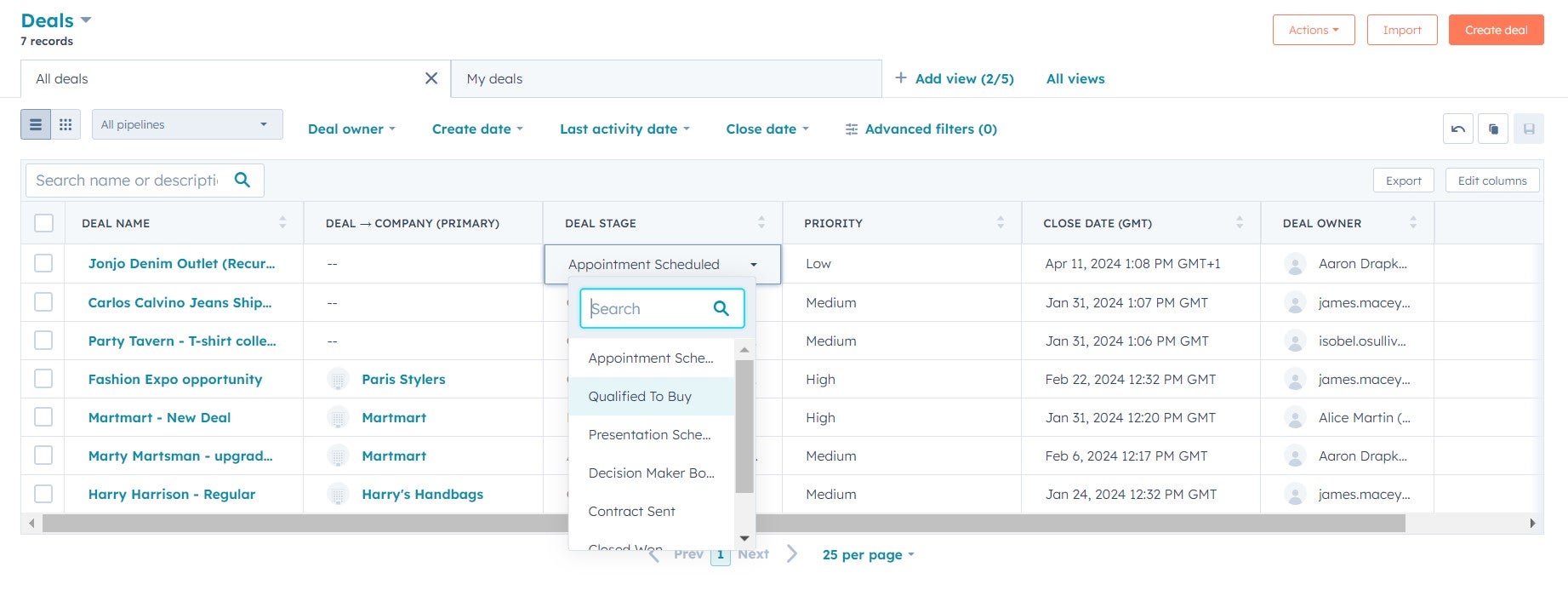Click isobel.osulliv owner avatar

[1295, 341]
